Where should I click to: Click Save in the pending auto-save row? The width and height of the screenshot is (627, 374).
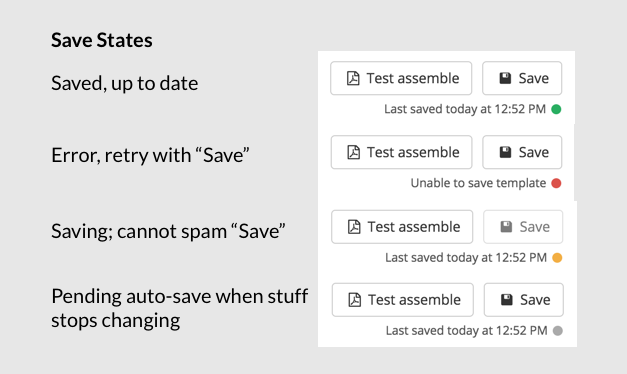524,300
